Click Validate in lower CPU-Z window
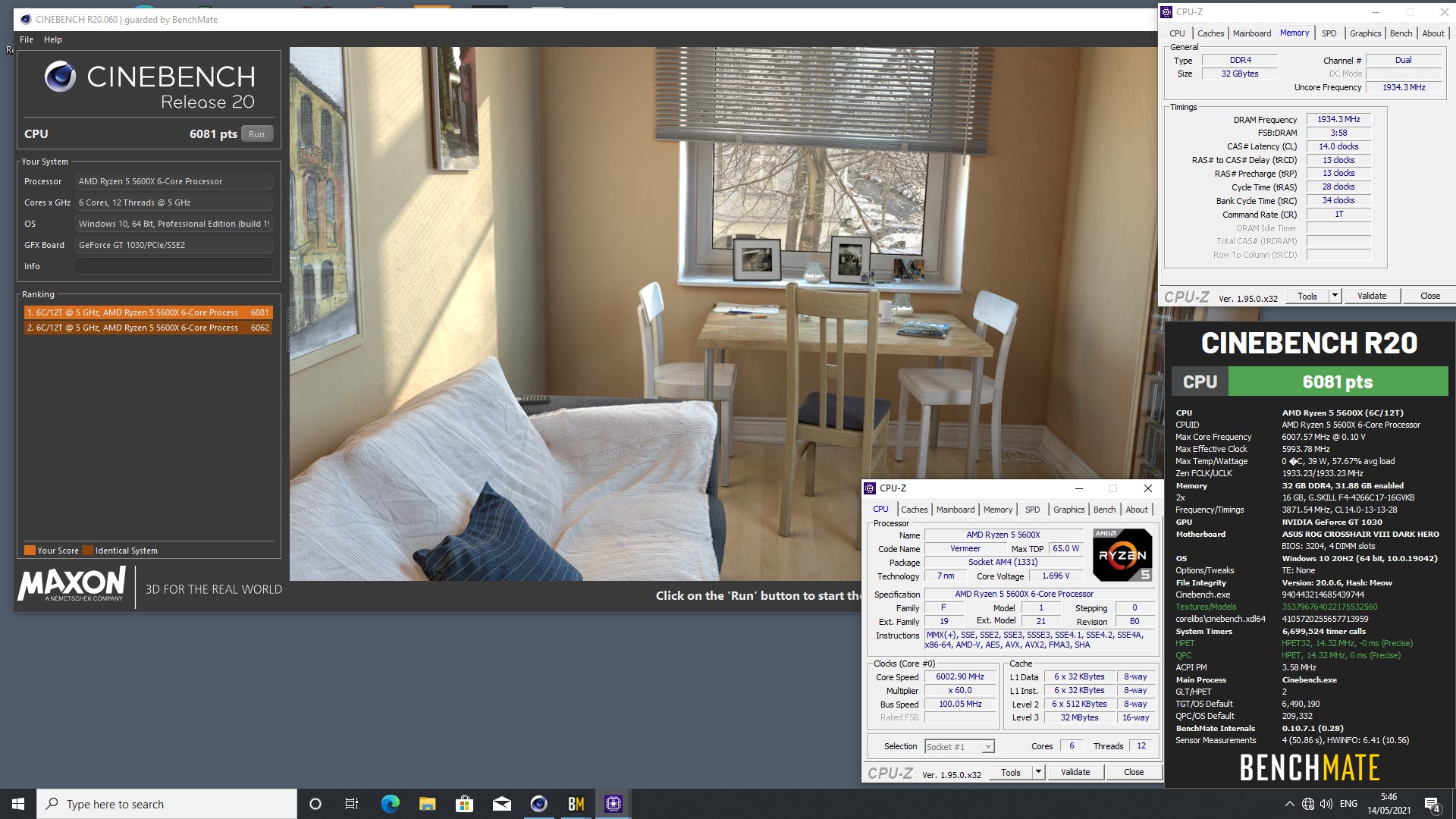Image resolution: width=1456 pixels, height=819 pixels. 1075,773
